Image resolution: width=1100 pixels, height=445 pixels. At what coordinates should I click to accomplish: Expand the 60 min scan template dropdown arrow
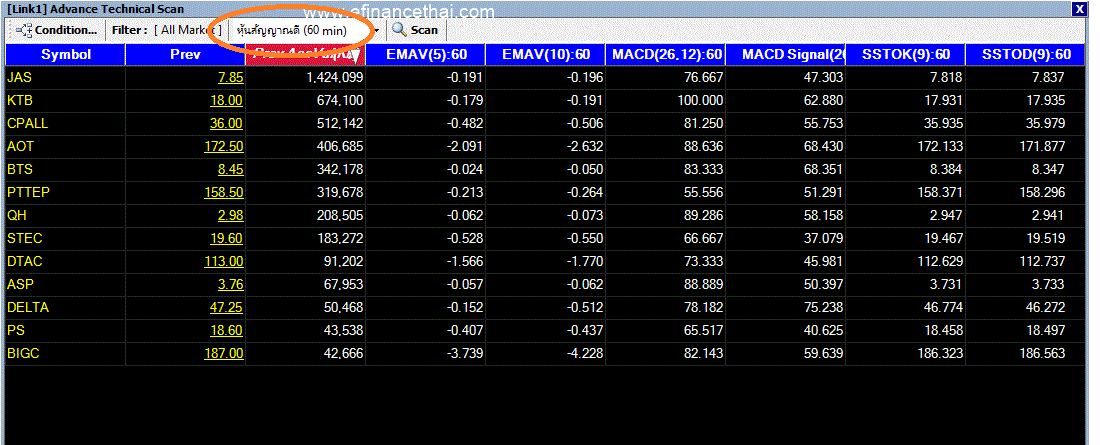377,30
